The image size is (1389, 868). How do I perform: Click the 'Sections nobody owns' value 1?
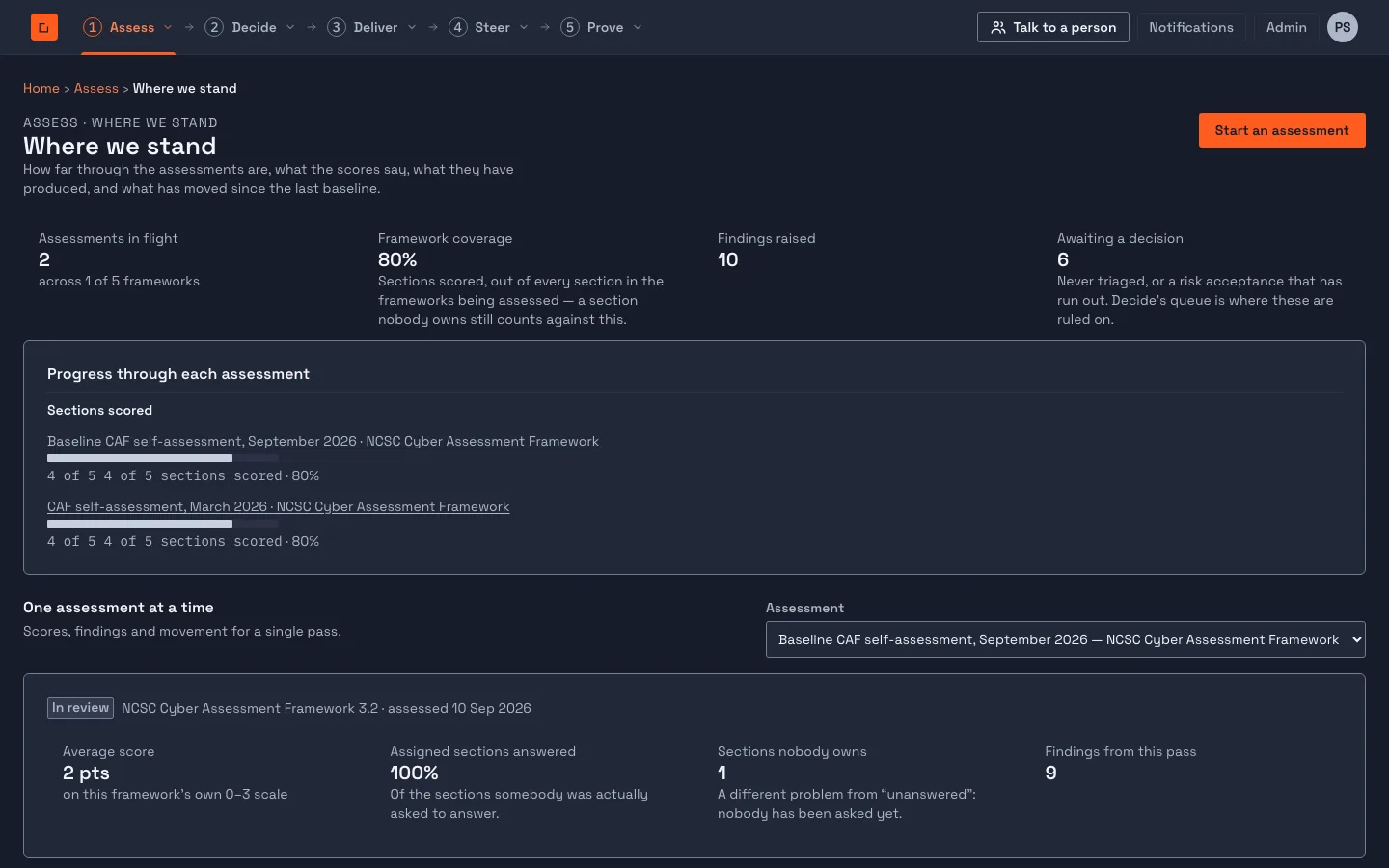[722, 773]
